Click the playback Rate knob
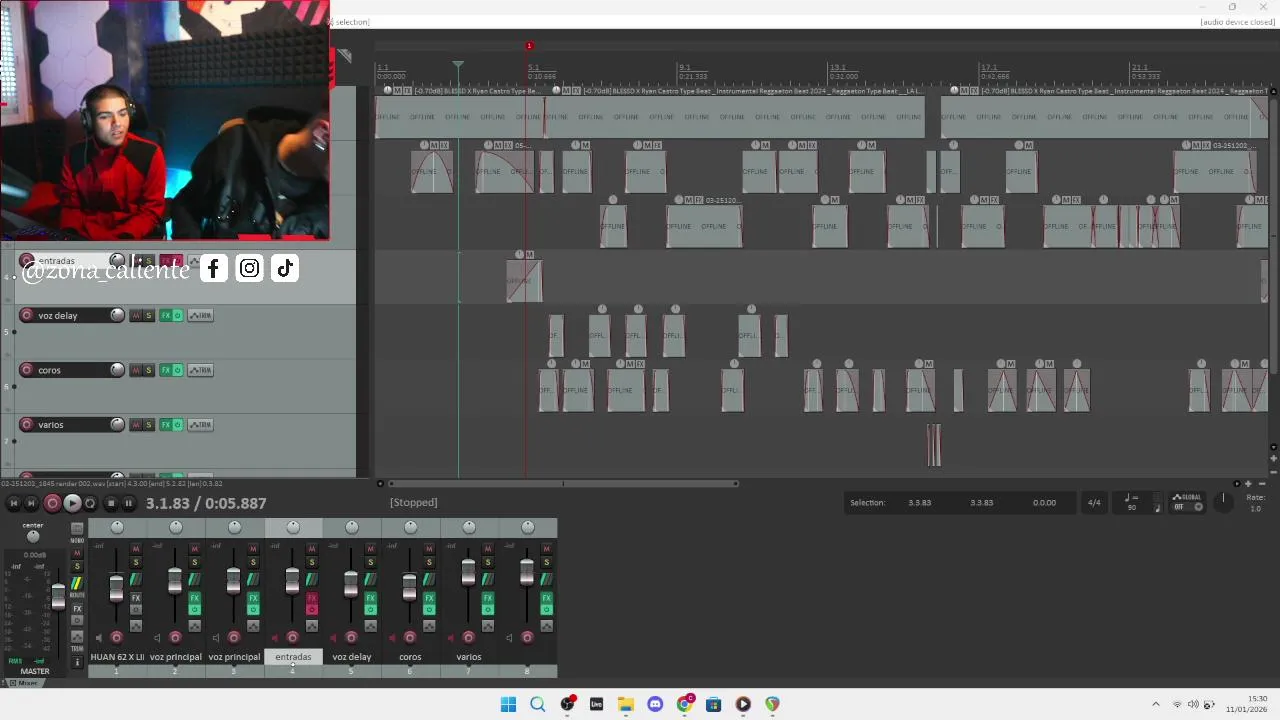The width and height of the screenshot is (1280, 720). click(x=1222, y=500)
